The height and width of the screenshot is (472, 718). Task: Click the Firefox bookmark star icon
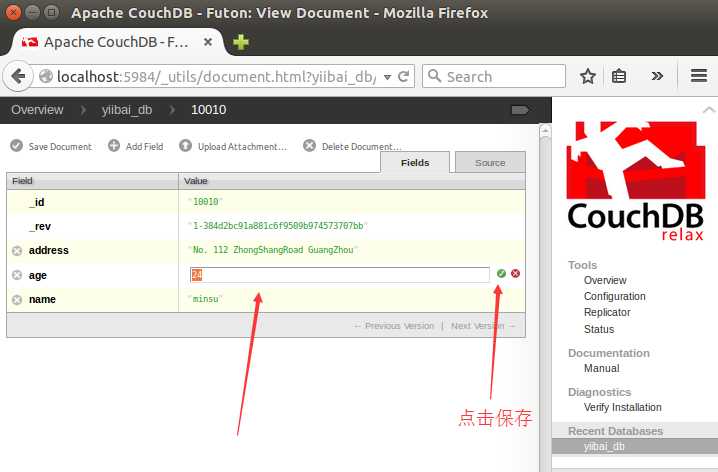[x=588, y=76]
